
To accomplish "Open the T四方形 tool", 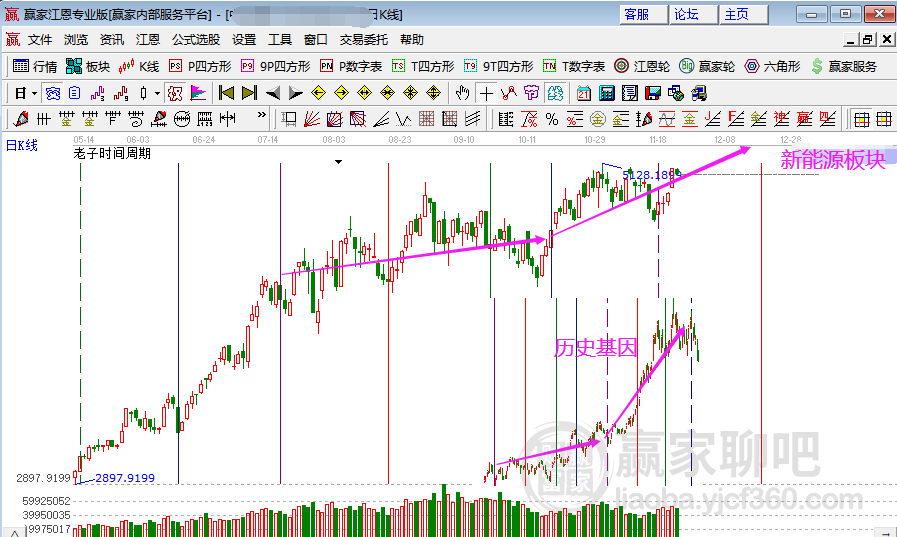I will pyautogui.click(x=423, y=66).
